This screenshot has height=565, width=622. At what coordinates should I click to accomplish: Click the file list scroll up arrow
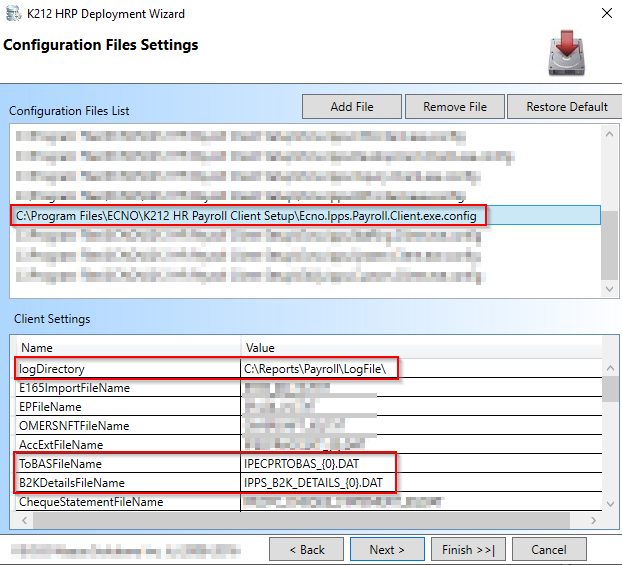point(609,135)
